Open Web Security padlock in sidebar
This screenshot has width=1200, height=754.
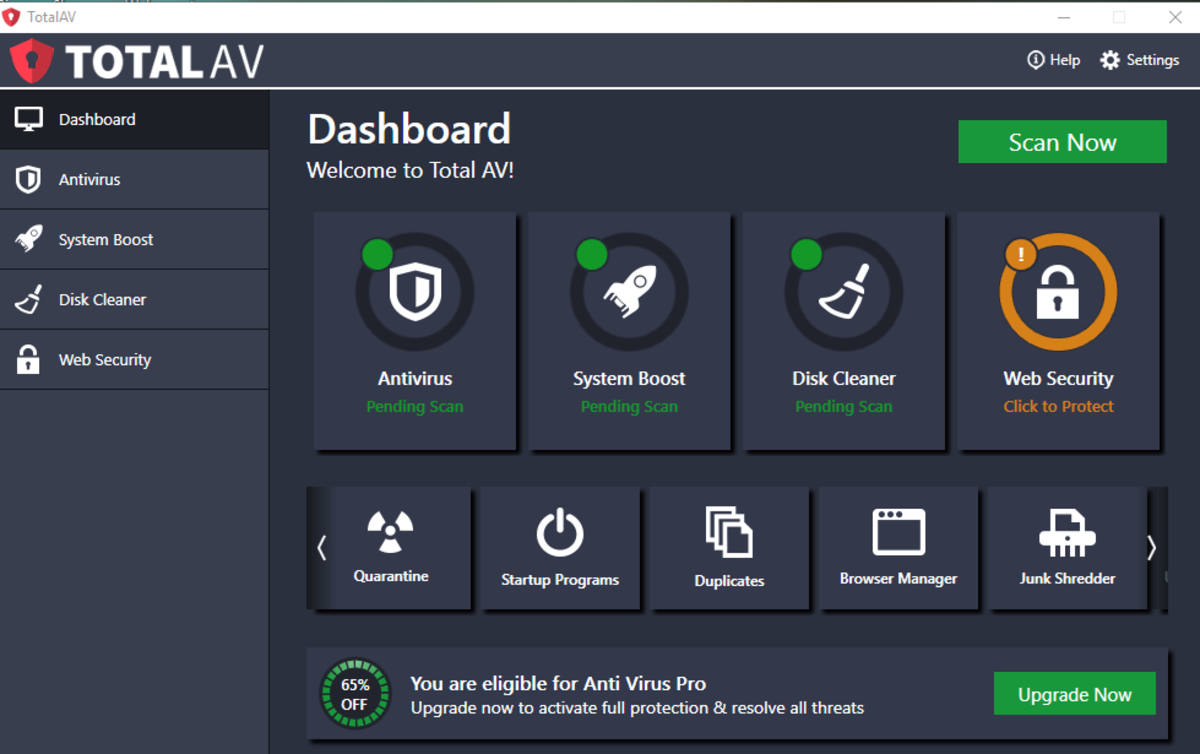coord(27,359)
